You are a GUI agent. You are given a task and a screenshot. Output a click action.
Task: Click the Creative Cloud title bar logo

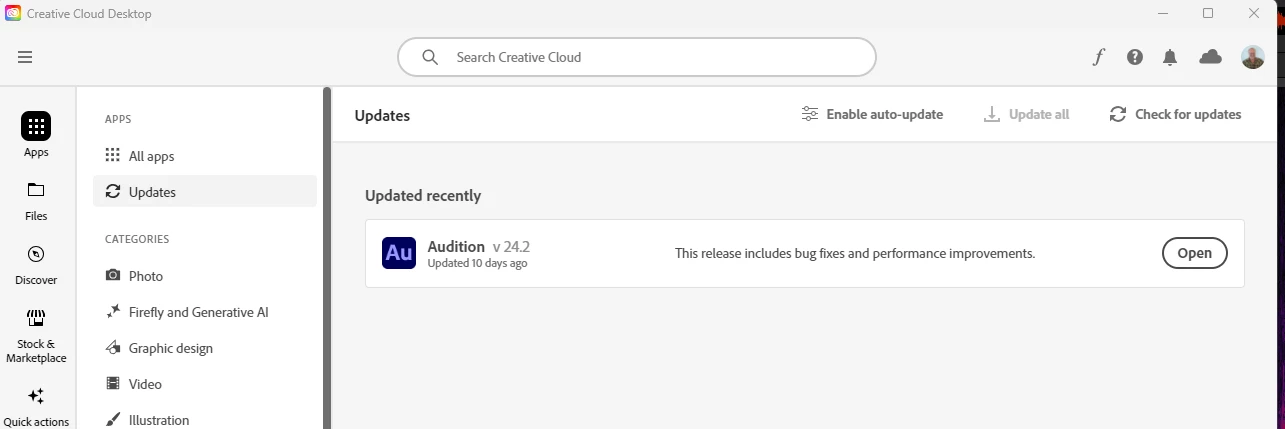13,13
